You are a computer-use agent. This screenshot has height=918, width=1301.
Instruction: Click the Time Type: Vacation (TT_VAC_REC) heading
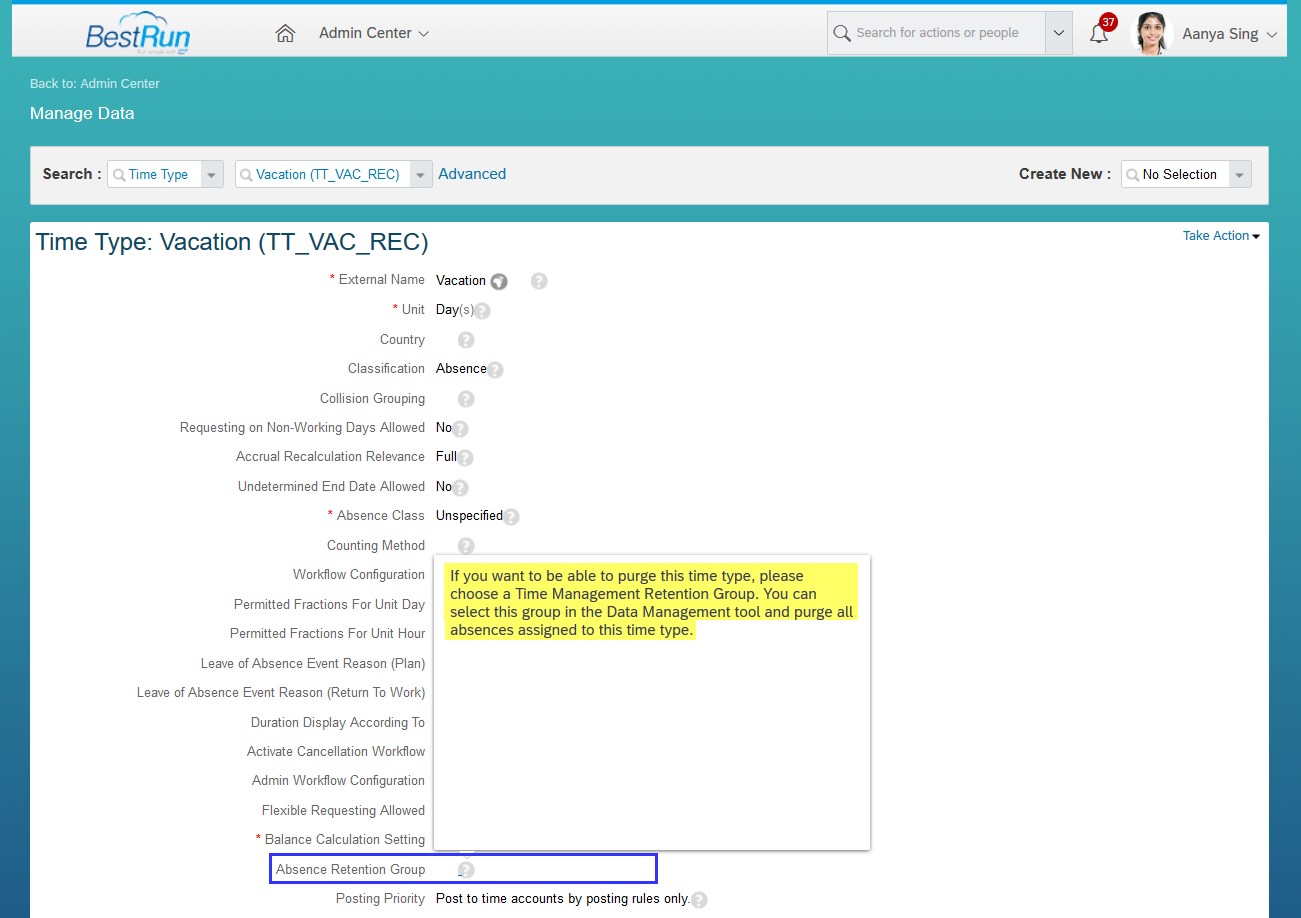[232, 242]
